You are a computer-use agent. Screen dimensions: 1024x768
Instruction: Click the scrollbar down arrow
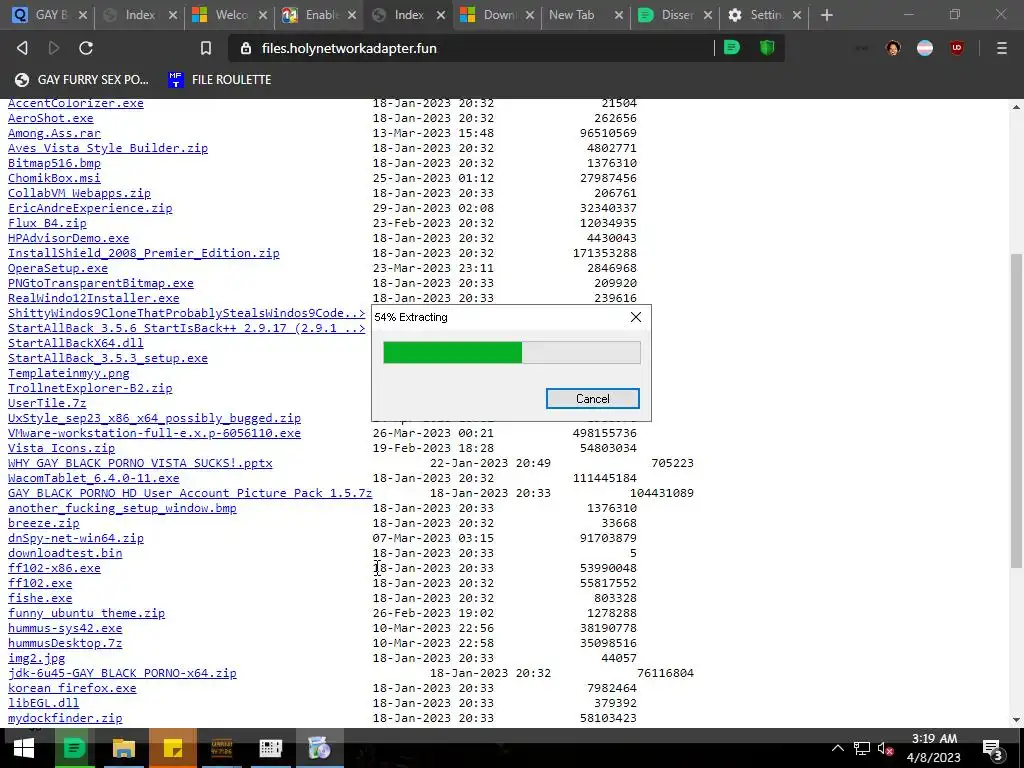1016,720
